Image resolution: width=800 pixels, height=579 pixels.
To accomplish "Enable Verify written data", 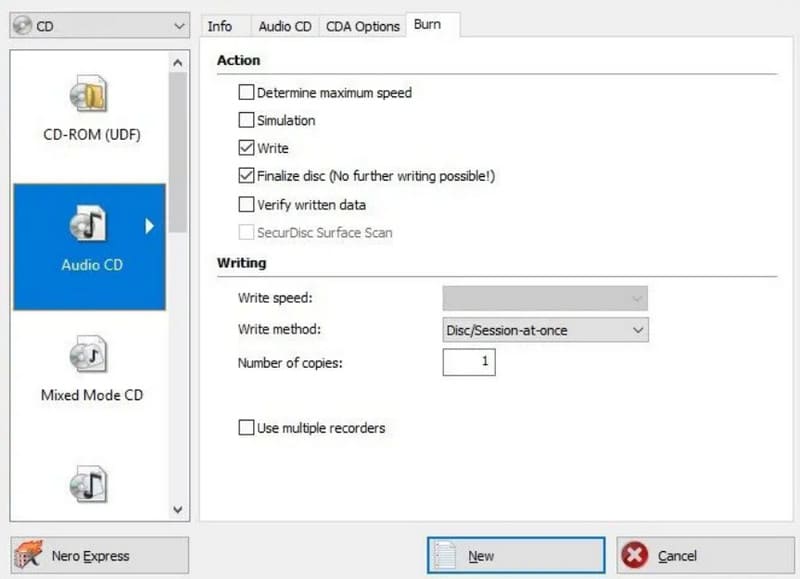I will click(x=246, y=205).
